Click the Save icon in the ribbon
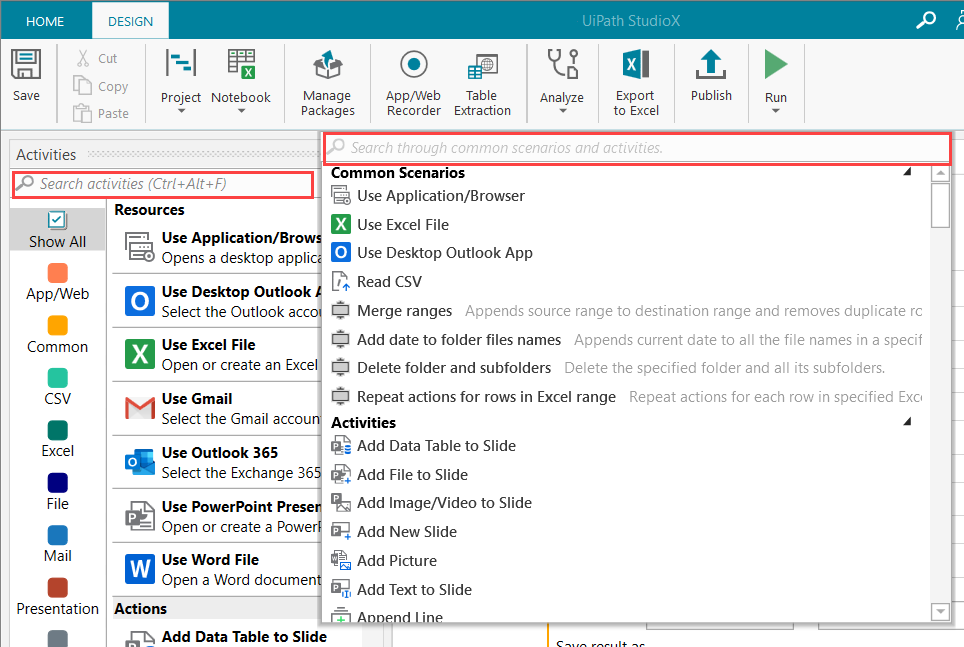 click(x=26, y=66)
